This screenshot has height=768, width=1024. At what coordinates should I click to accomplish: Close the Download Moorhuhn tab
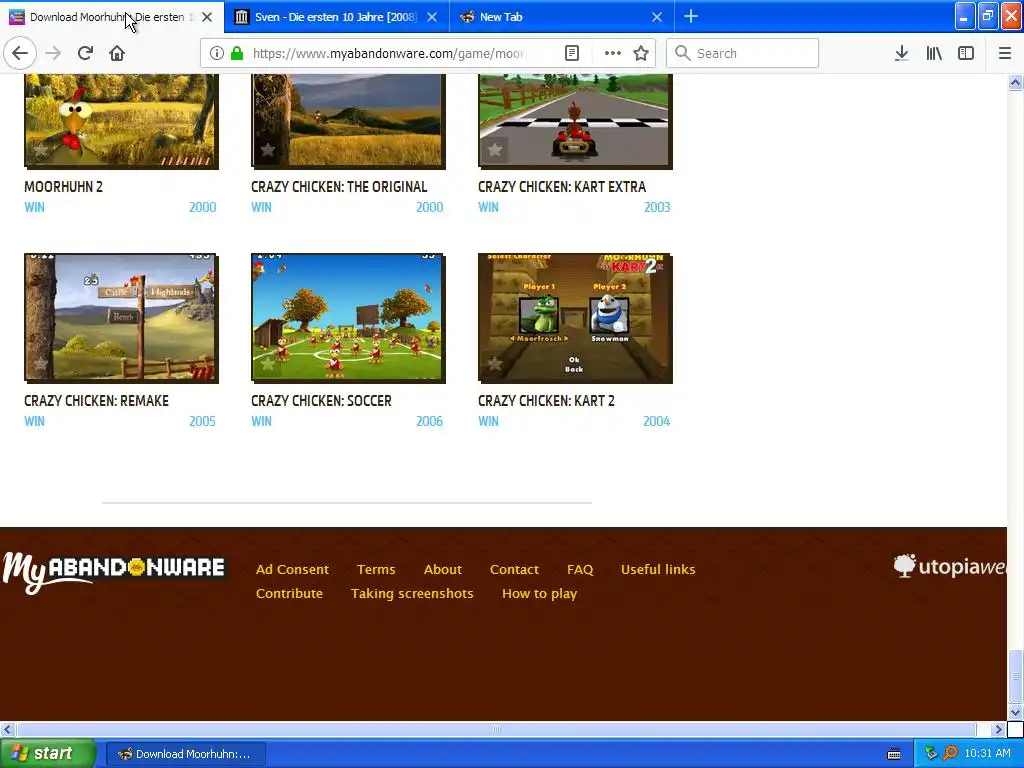point(207,17)
